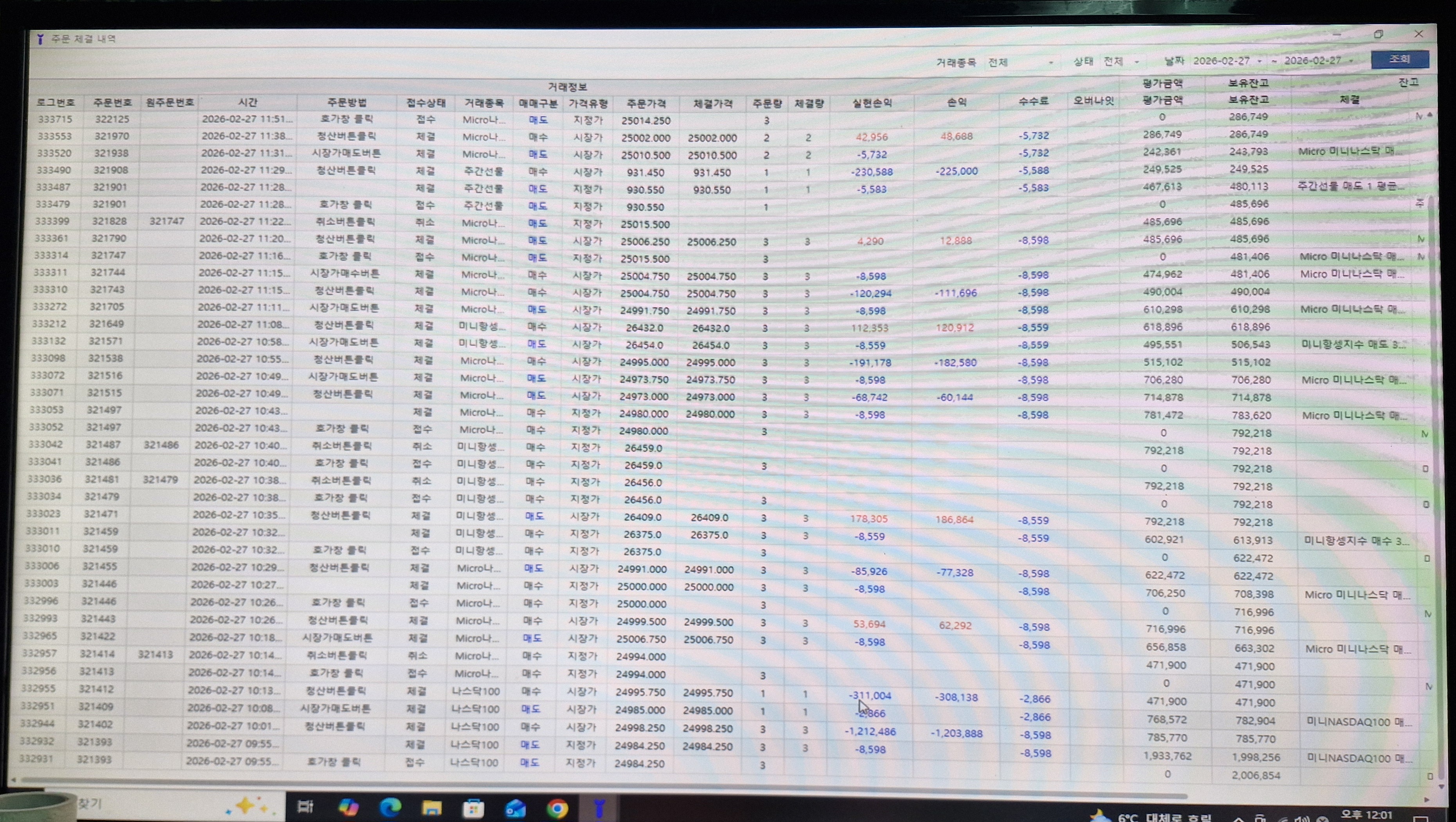Click realized profit value 178,305
1456x822 pixels.
[869, 518]
